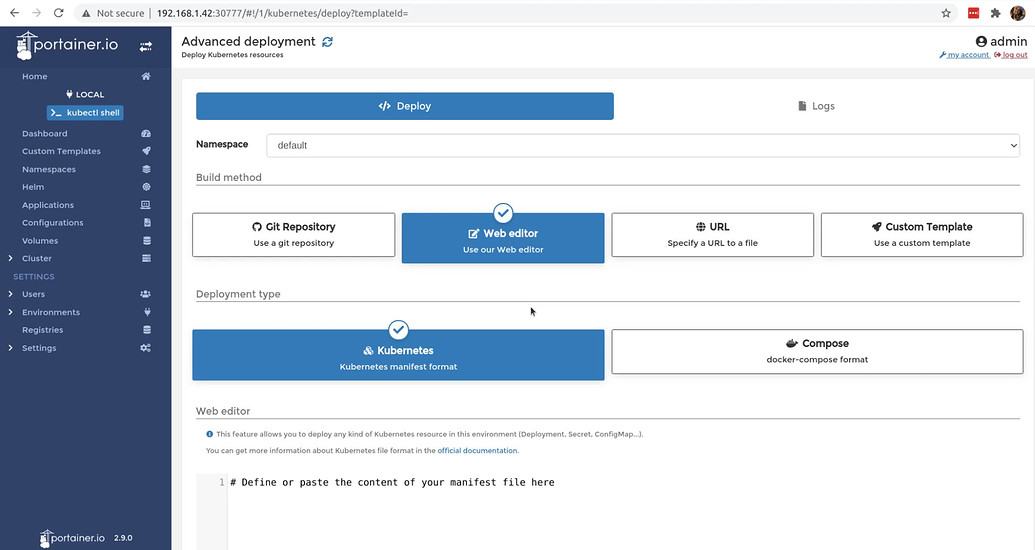Open the kubectl shell button
Image resolution: width=1035 pixels, height=550 pixels.
(x=85, y=113)
